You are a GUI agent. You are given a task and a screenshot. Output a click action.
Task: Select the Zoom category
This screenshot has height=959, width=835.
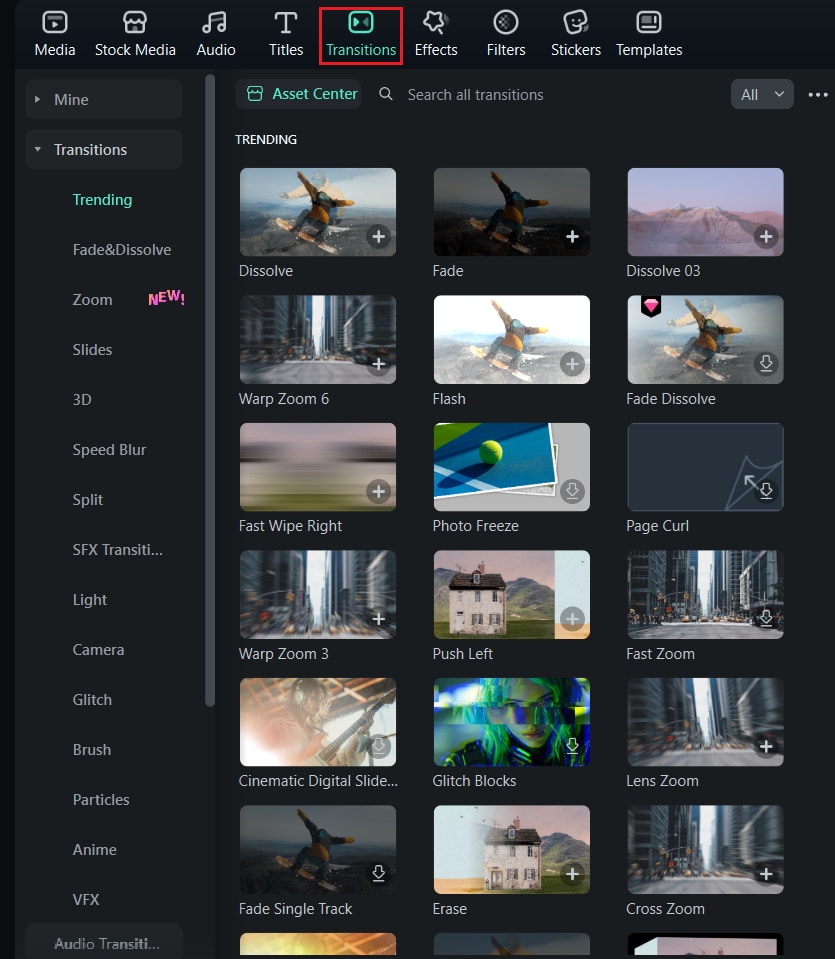click(x=92, y=300)
